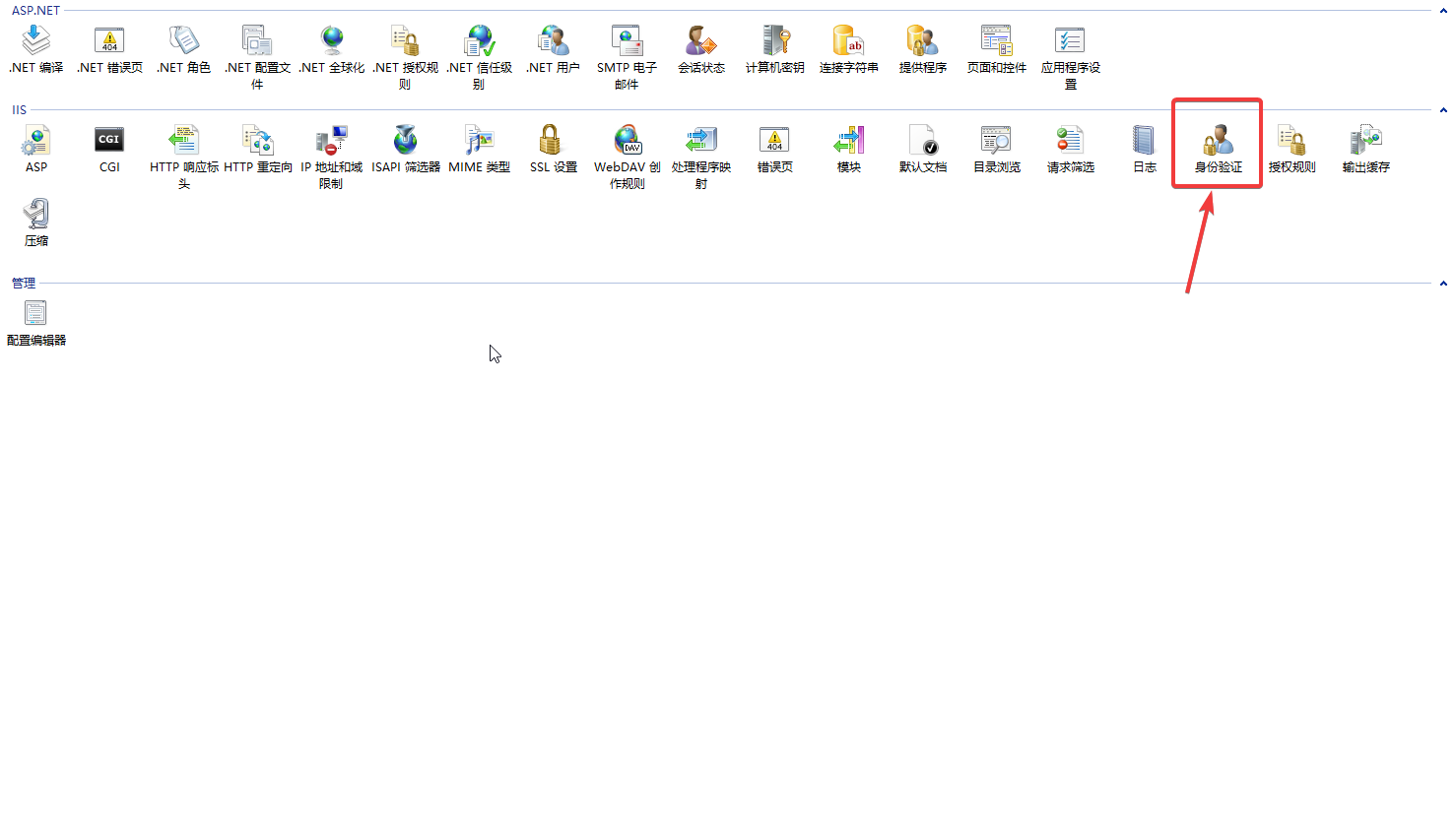Select the CGI icon
This screenshot has width=1456, height=831.
click(x=109, y=140)
